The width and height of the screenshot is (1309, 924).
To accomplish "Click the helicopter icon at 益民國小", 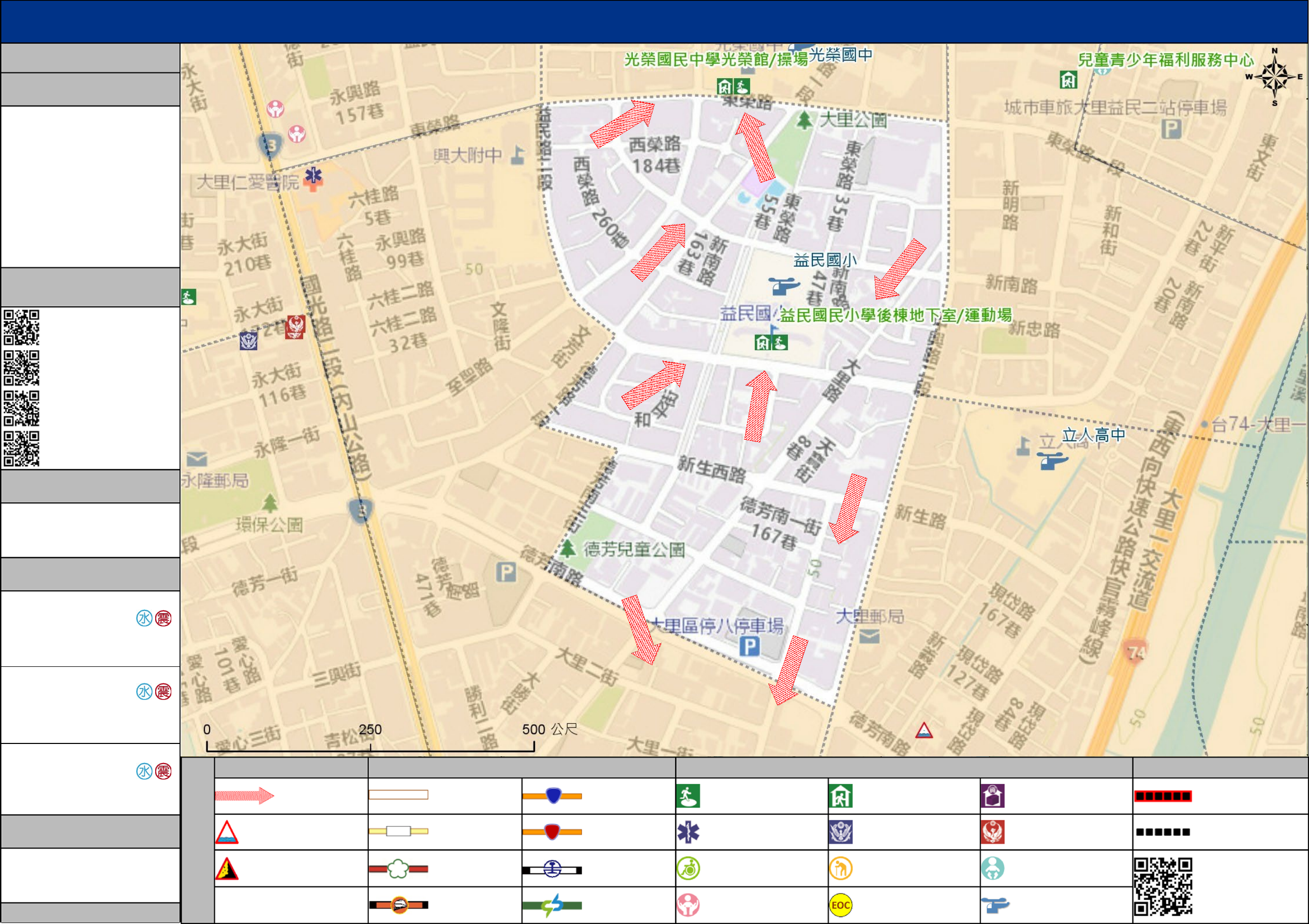I will point(784,286).
